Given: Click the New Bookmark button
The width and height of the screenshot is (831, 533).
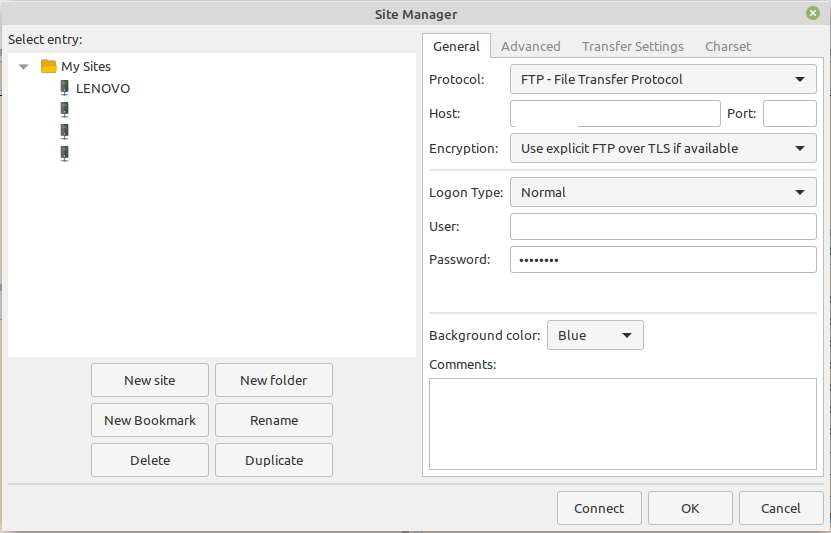Looking at the screenshot, I should (150, 420).
